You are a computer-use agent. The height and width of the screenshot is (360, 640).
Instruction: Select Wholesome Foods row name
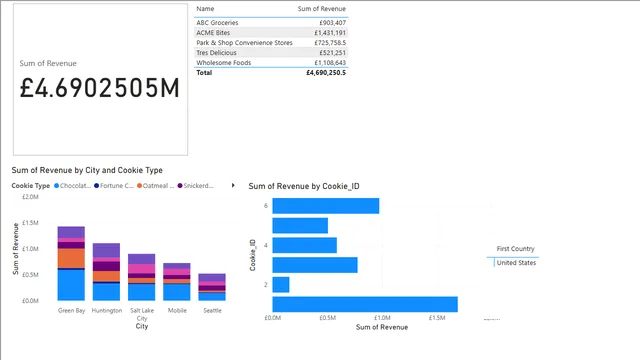coord(224,62)
